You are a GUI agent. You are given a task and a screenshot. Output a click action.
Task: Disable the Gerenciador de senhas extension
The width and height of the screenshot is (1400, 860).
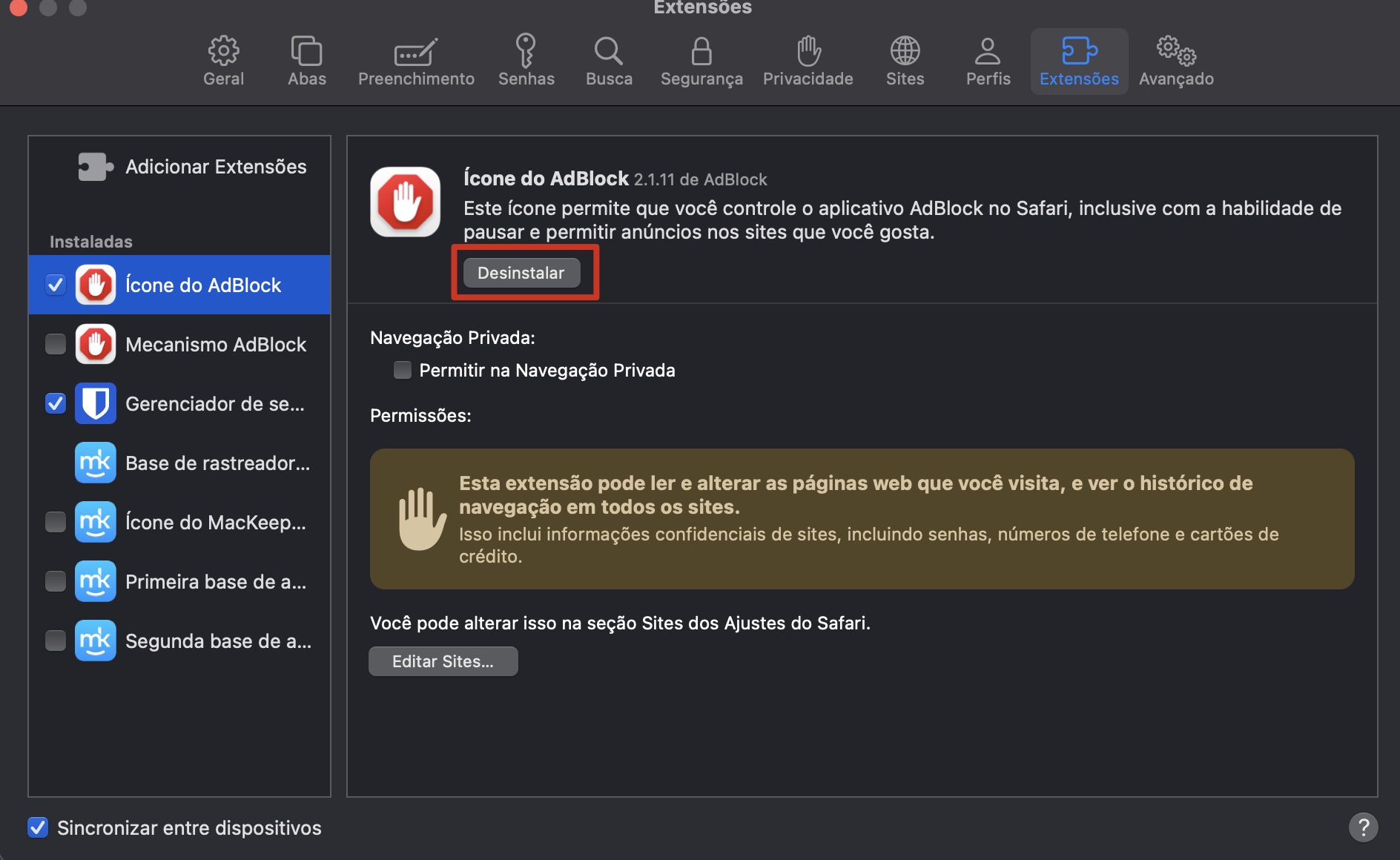tap(56, 403)
